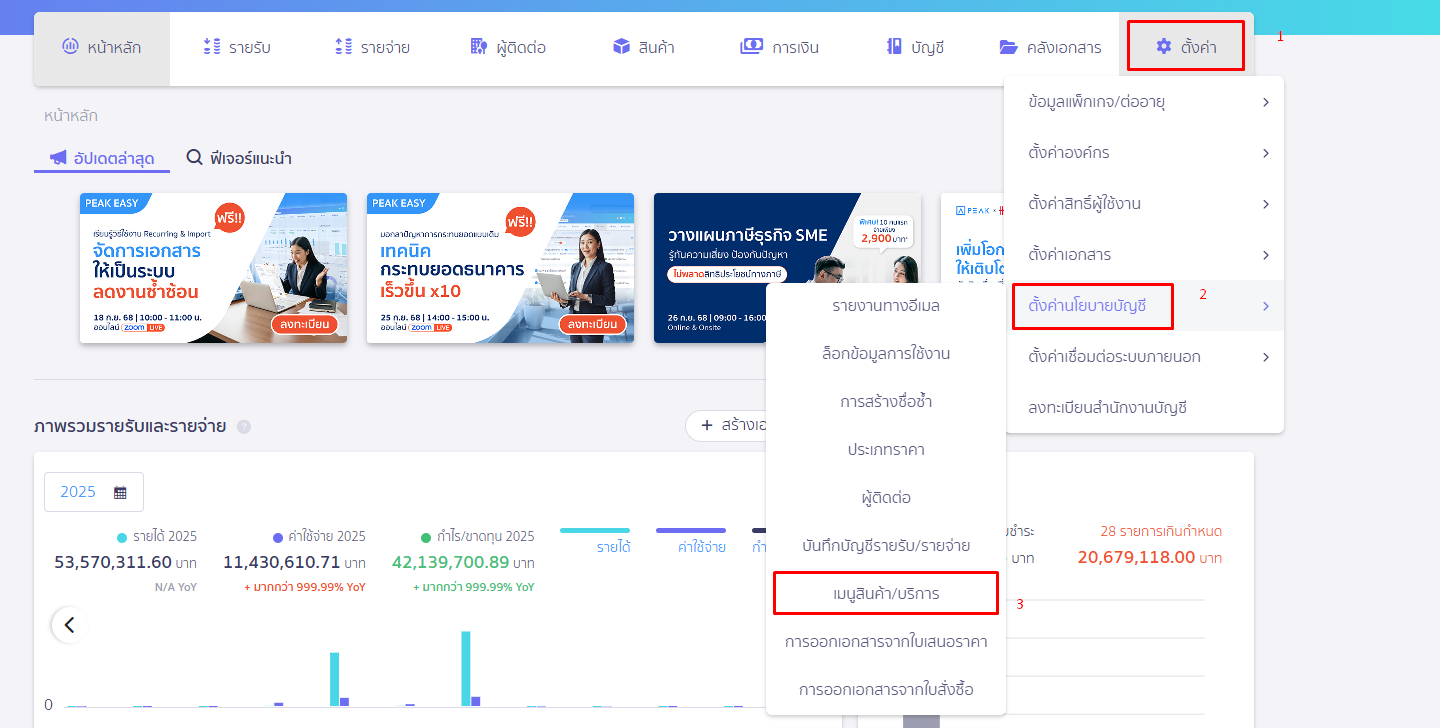Click ลงทะเบียน on the จัดการเอกสาร banner
Image resolution: width=1440 pixels, height=728 pixels.
[x=304, y=324]
